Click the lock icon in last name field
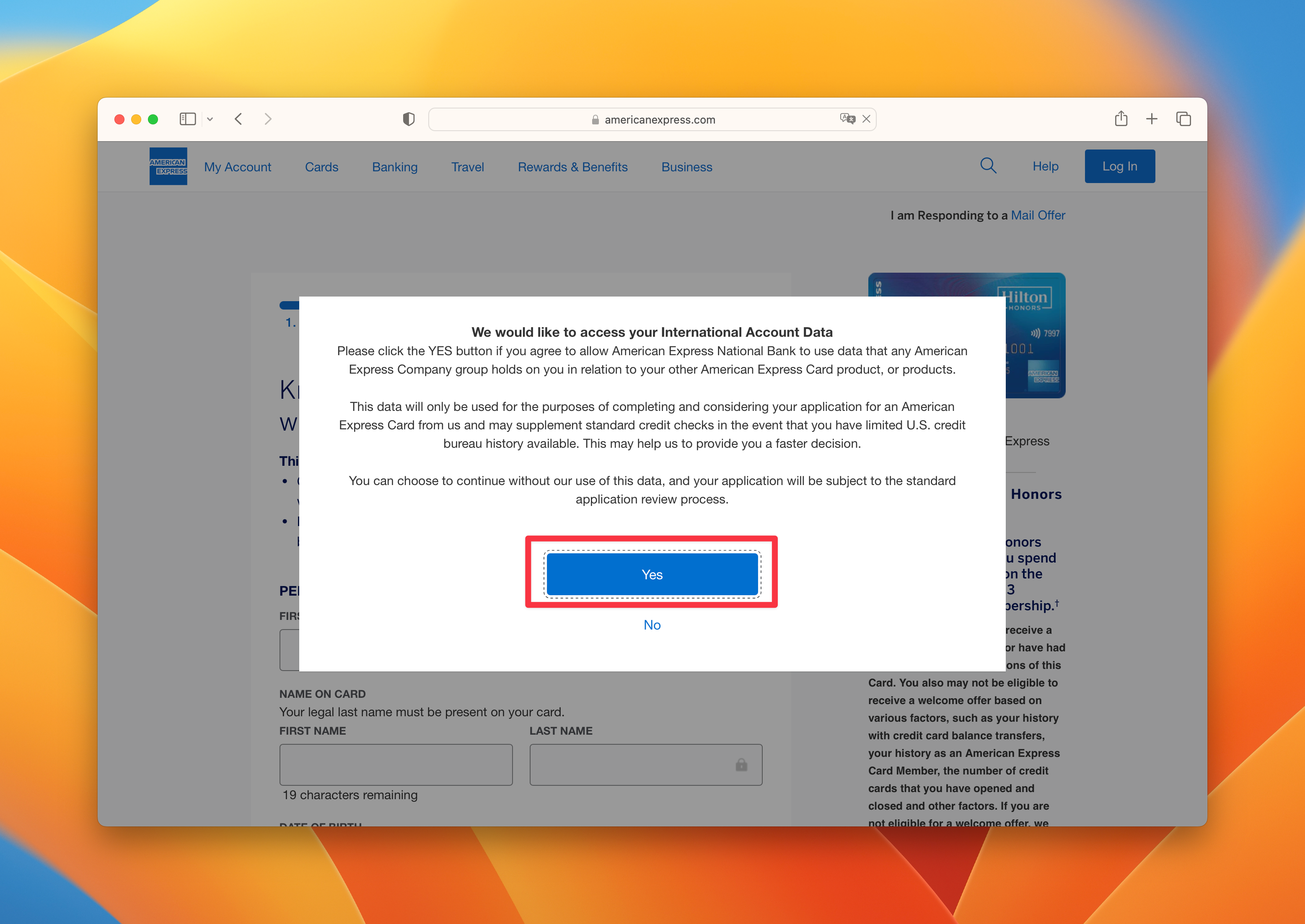 click(x=742, y=765)
